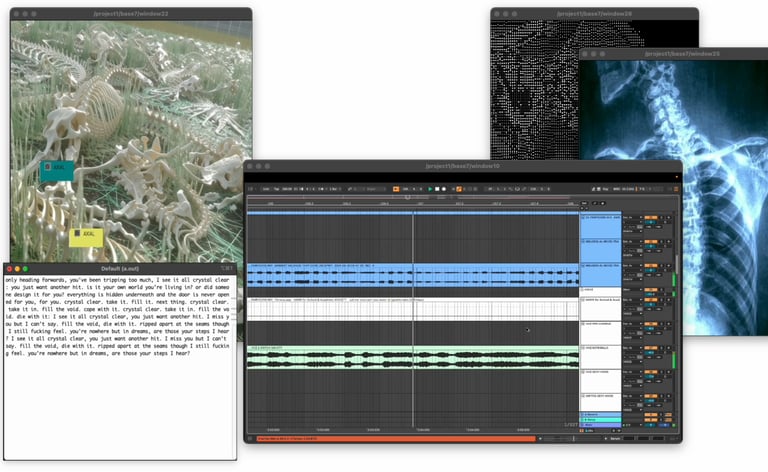768x472 pixels.
Task: Select the teal AXAL label on skeleton image
Action: 57,168
